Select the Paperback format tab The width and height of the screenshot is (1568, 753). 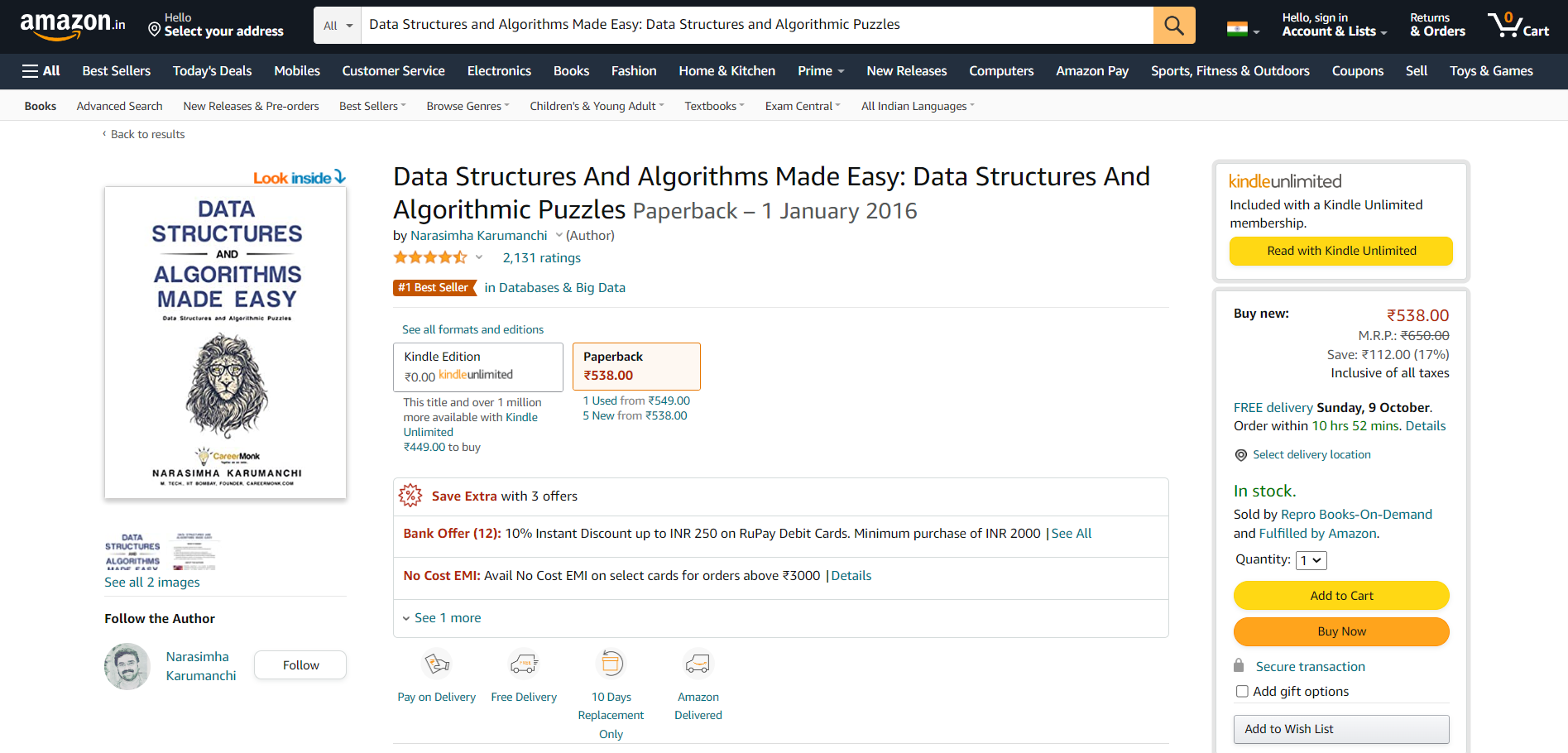[x=636, y=366]
